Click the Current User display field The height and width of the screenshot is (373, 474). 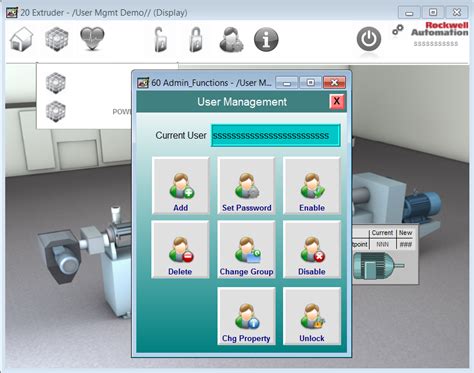point(276,135)
